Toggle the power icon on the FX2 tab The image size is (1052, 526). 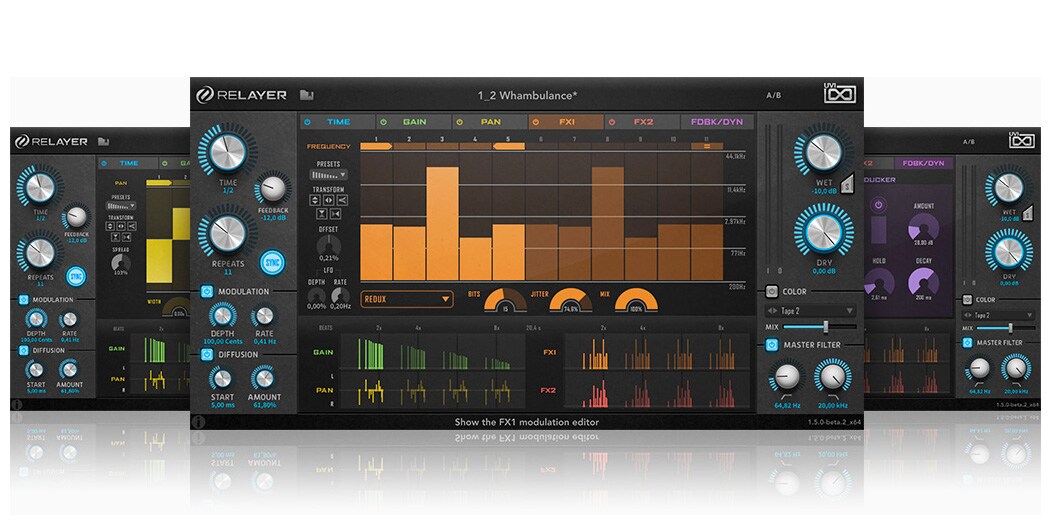coord(612,122)
